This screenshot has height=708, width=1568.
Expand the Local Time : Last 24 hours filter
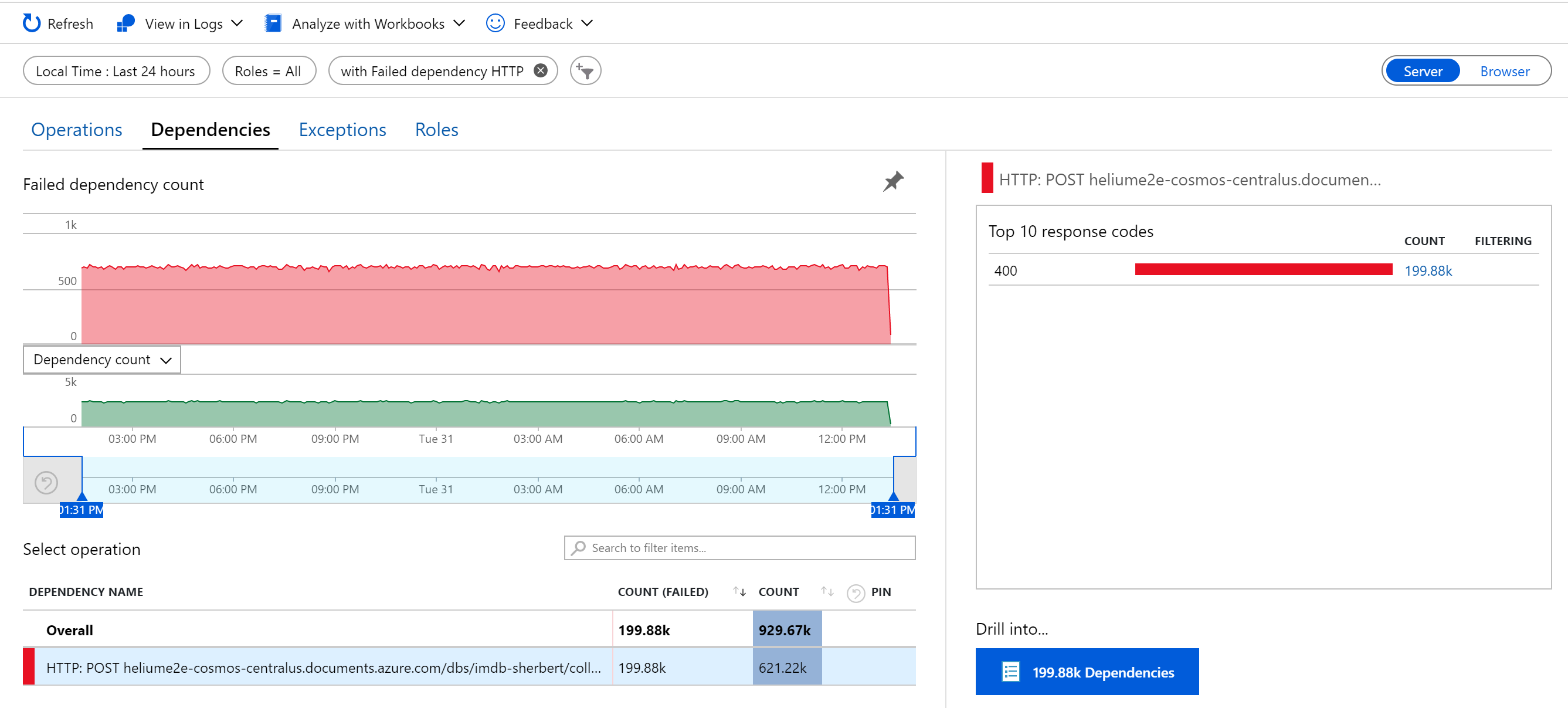[116, 70]
